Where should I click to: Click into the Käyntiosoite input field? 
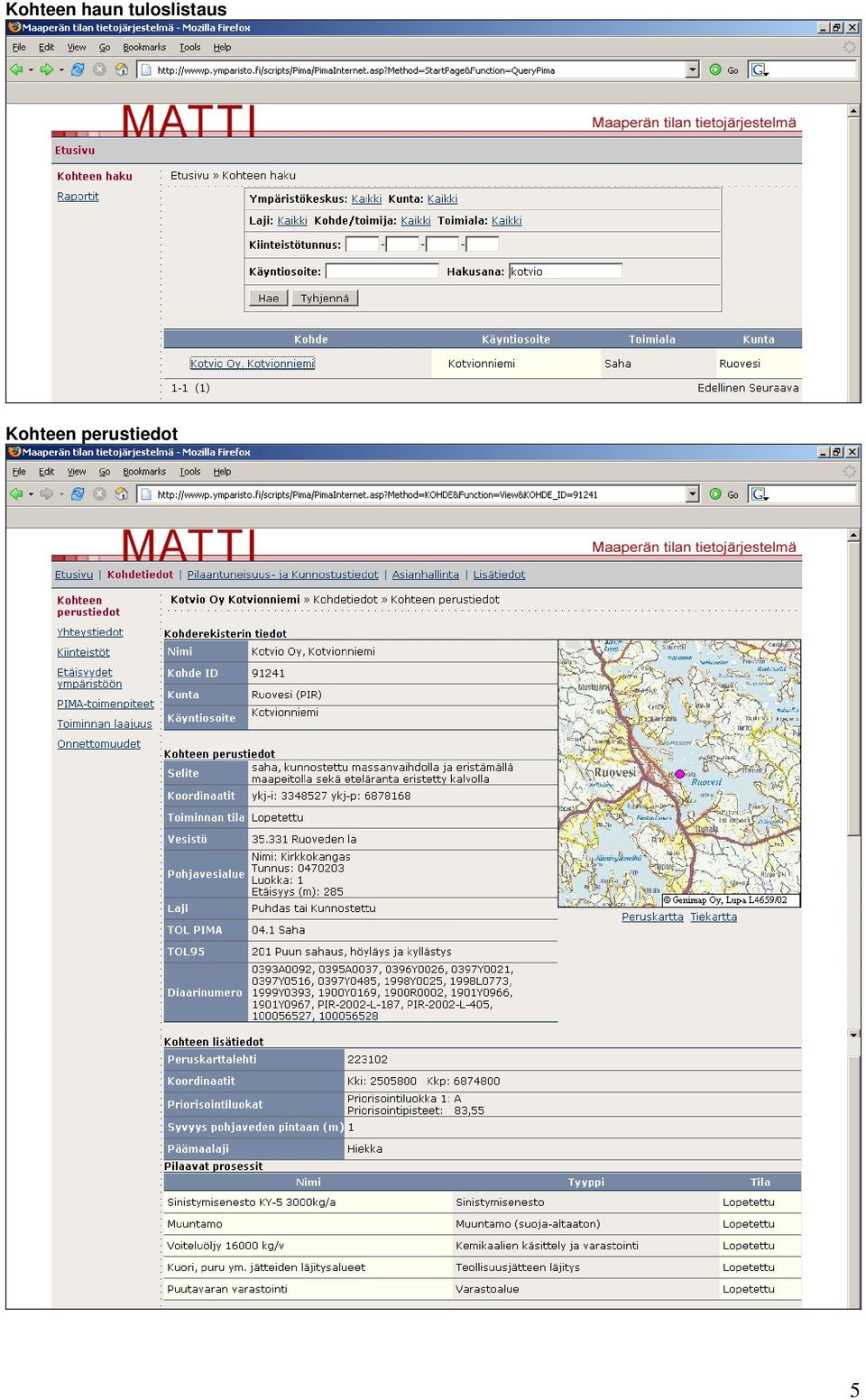coord(382,271)
